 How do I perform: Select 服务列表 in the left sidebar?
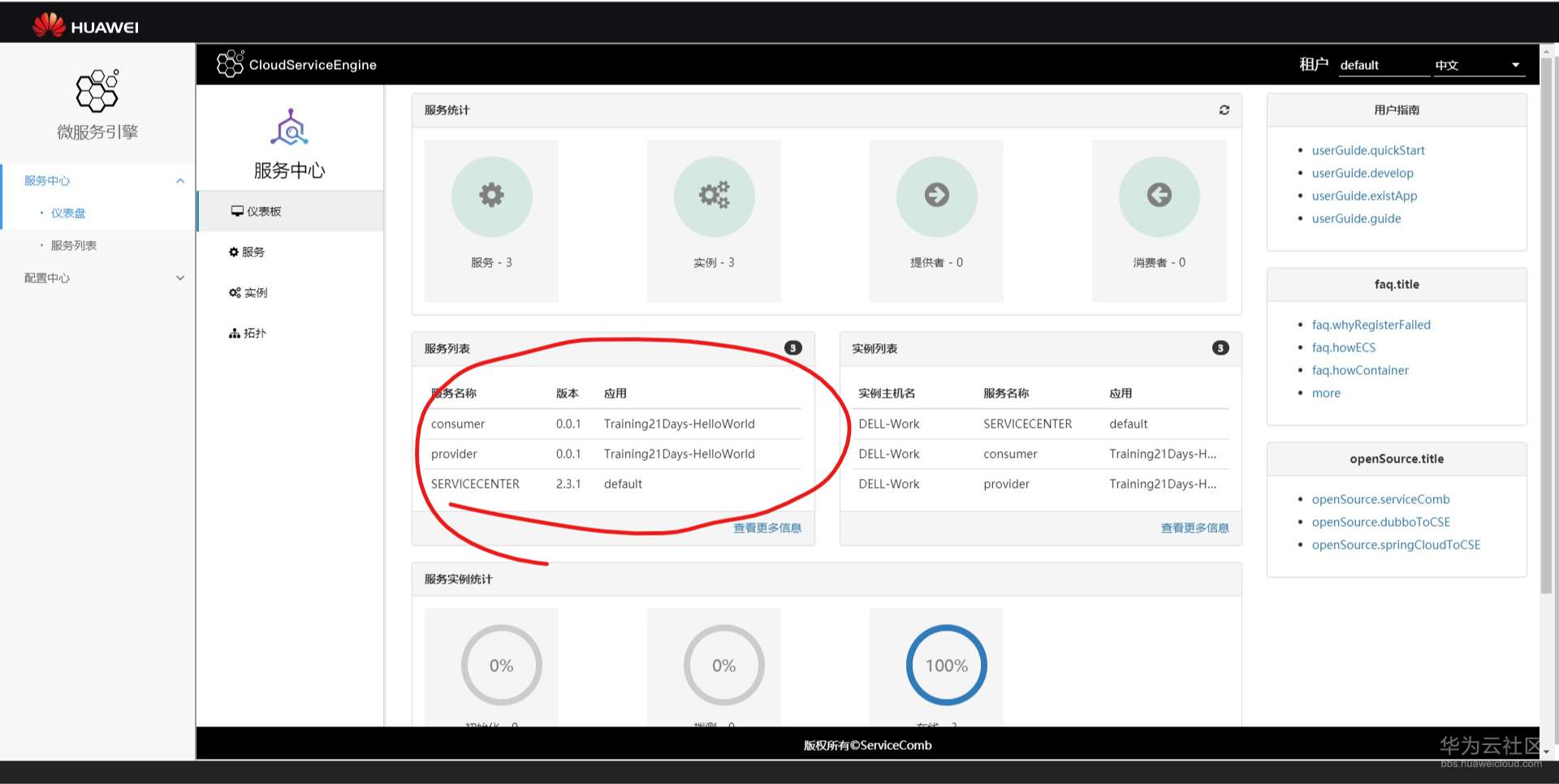click(x=74, y=246)
